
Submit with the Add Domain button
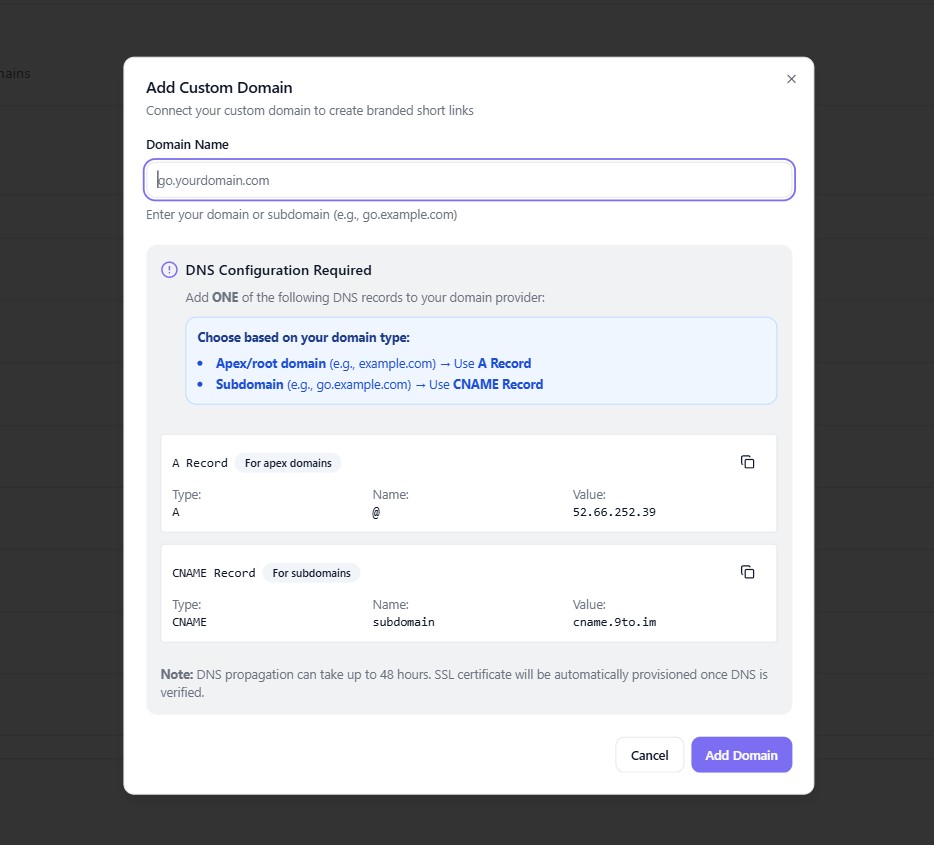(741, 755)
